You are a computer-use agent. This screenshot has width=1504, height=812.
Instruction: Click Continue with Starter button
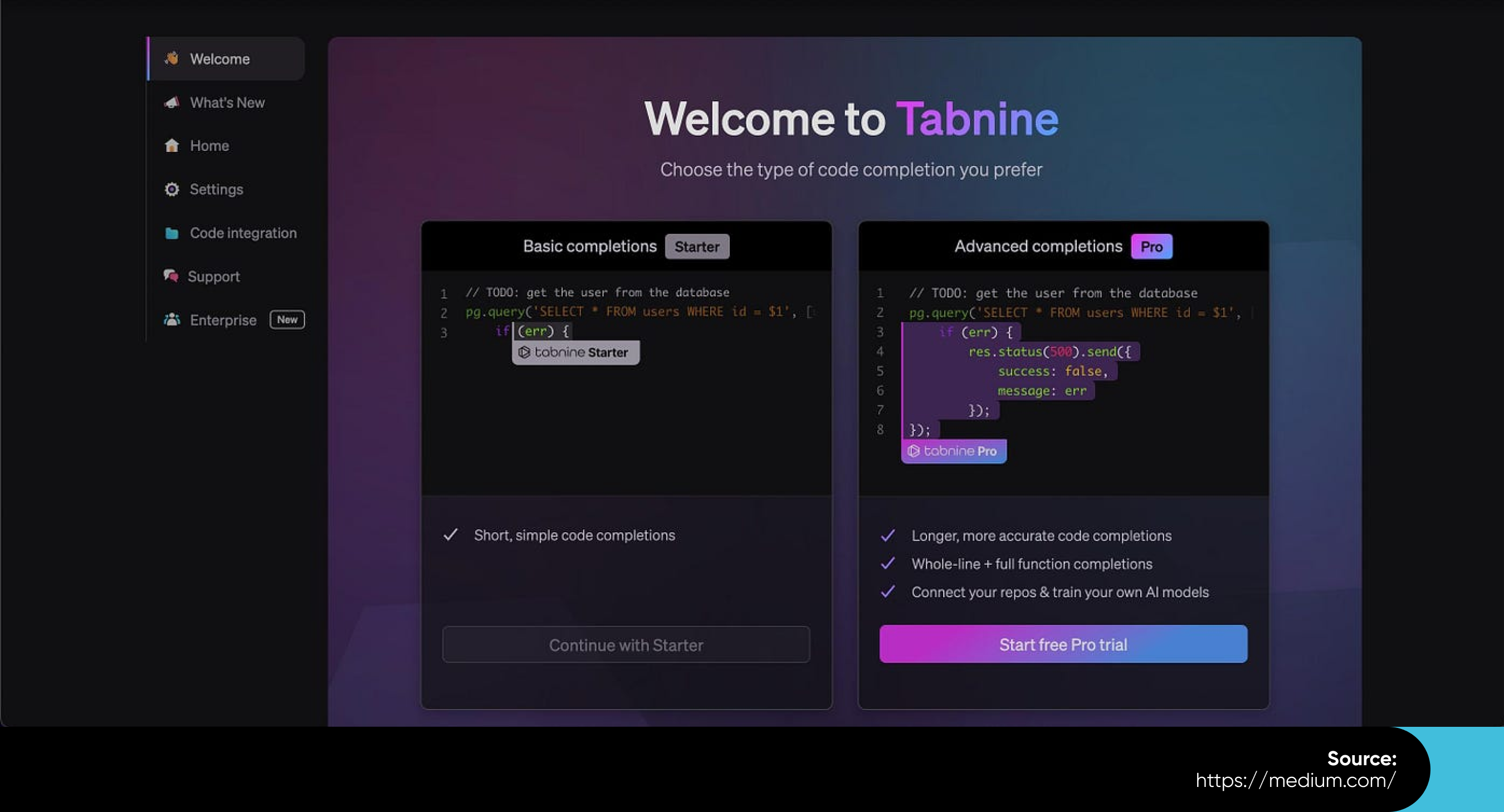click(x=626, y=644)
